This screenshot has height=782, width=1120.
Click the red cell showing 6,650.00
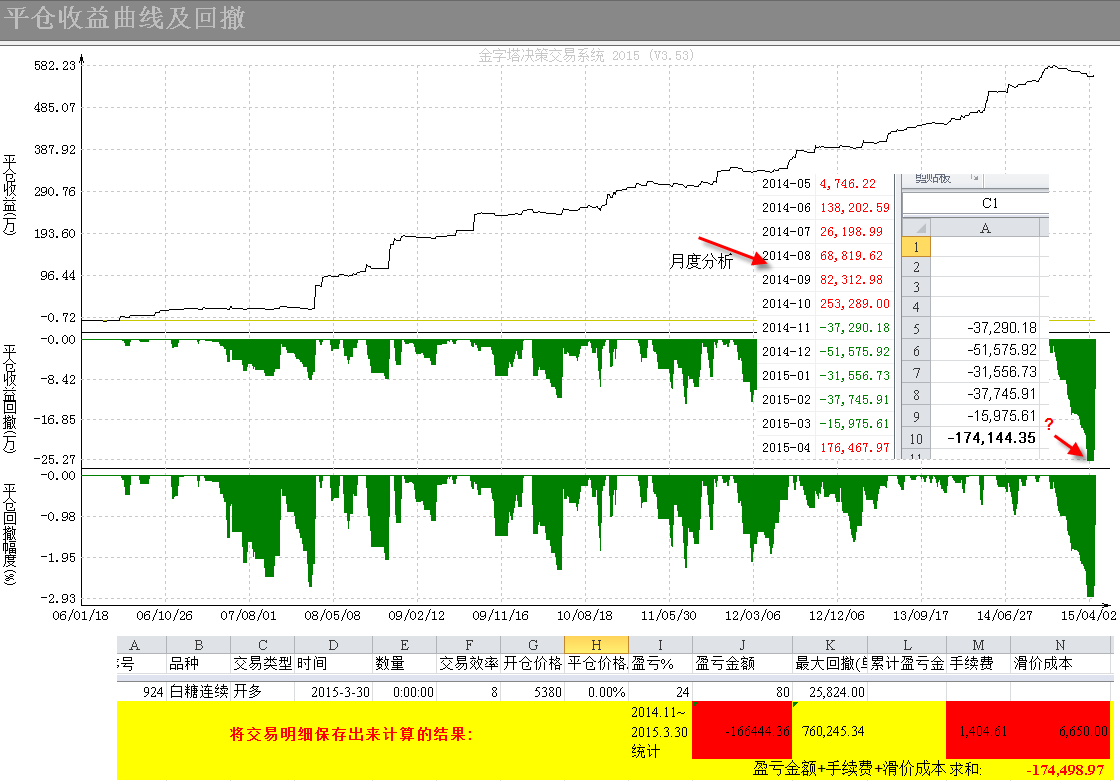pyautogui.click(x=1060, y=731)
